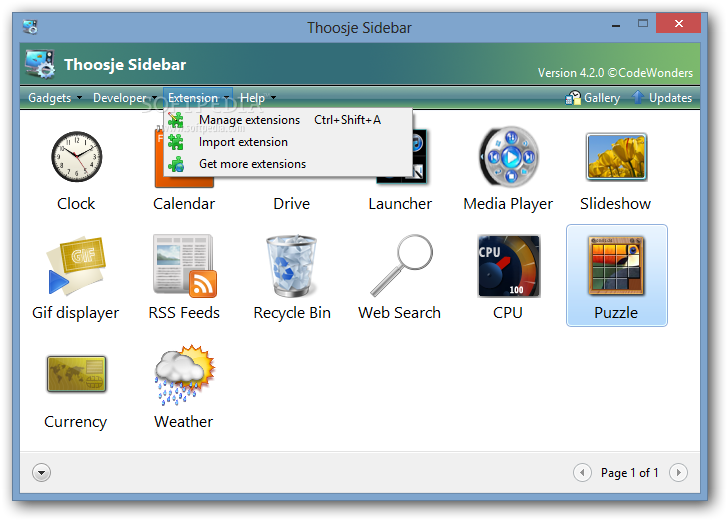Minimize the Thoosje Sidebar window
Screen dimensions: 728x521
[x=616, y=26]
